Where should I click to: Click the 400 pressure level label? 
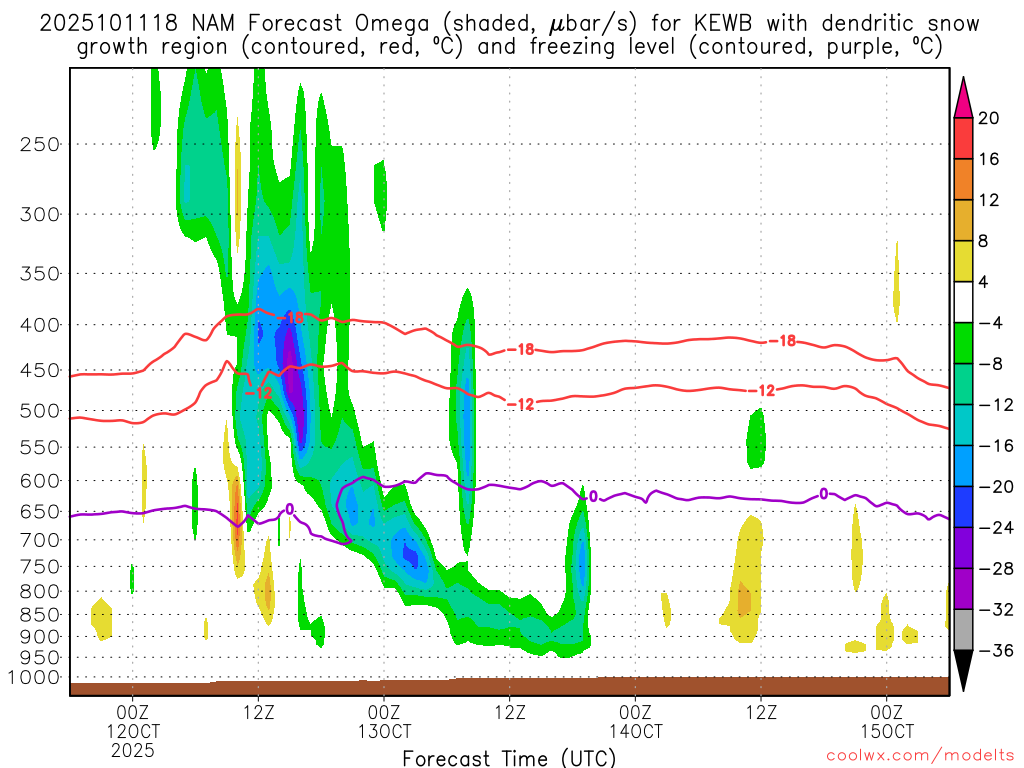pyautogui.click(x=40, y=325)
